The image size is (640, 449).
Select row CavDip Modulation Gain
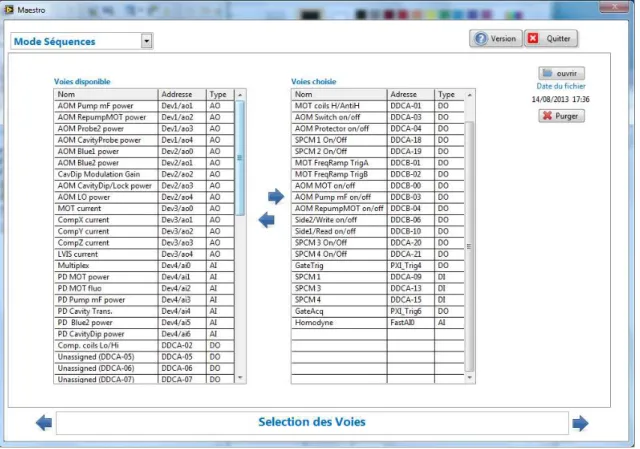click(x=144, y=174)
